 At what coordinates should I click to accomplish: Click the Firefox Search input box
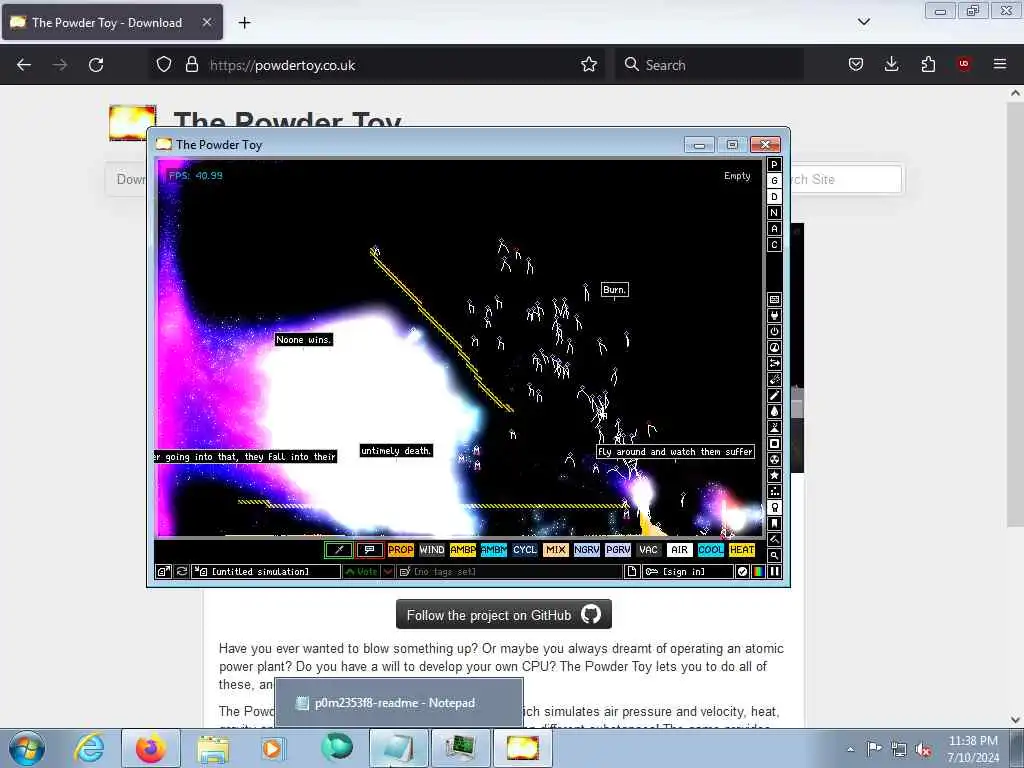[x=709, y=65]
